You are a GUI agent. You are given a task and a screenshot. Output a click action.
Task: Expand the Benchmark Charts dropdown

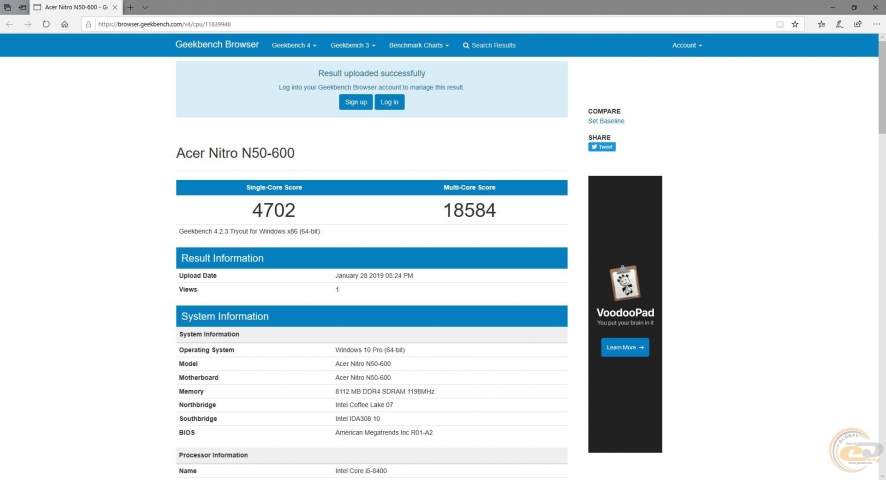pos(419,45)
